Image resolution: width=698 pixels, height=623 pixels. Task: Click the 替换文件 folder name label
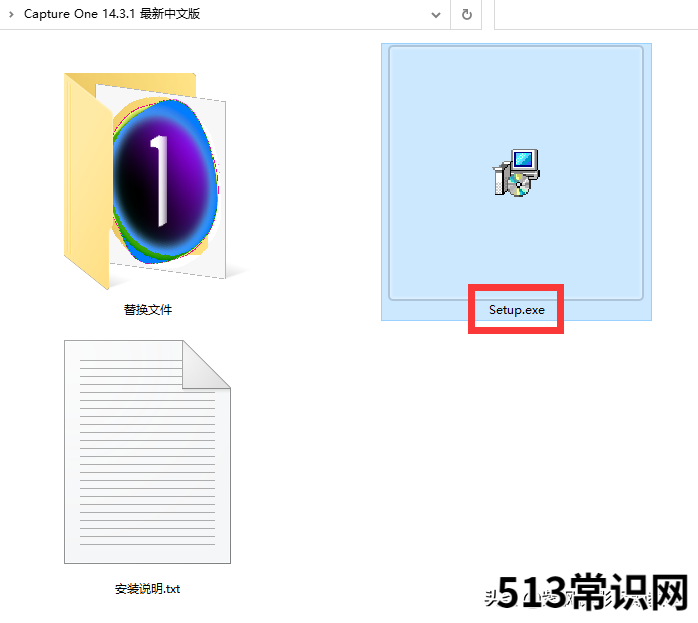pos(148,310)
